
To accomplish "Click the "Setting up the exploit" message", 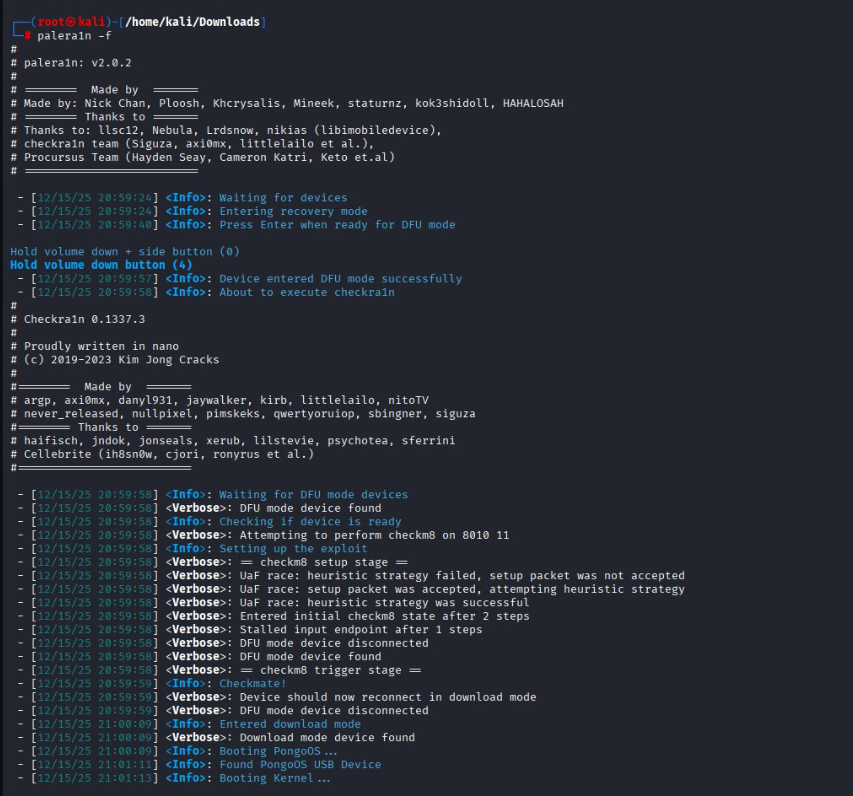I will point(293,548).
